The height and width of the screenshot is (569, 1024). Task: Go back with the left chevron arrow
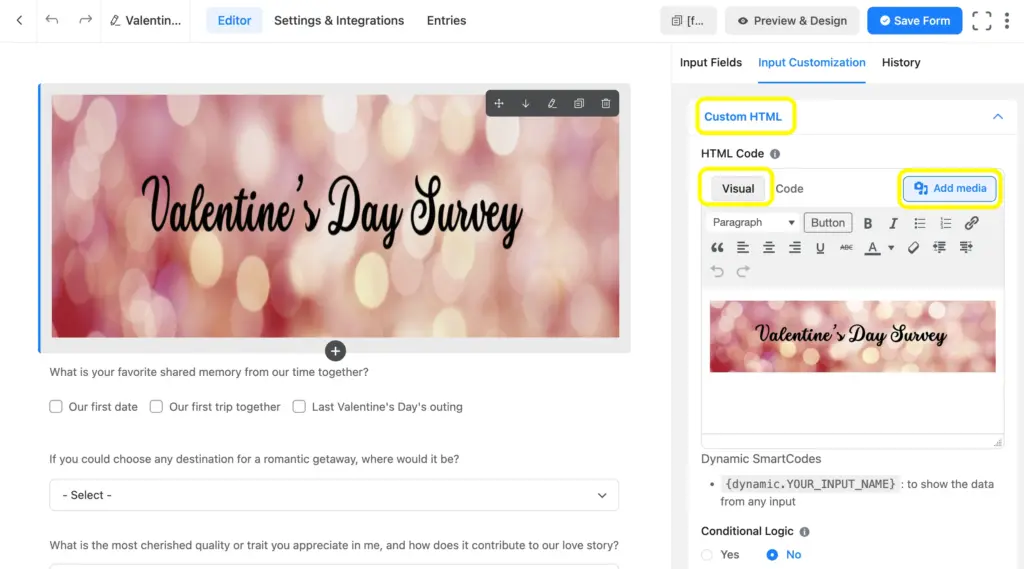point(20,20)
